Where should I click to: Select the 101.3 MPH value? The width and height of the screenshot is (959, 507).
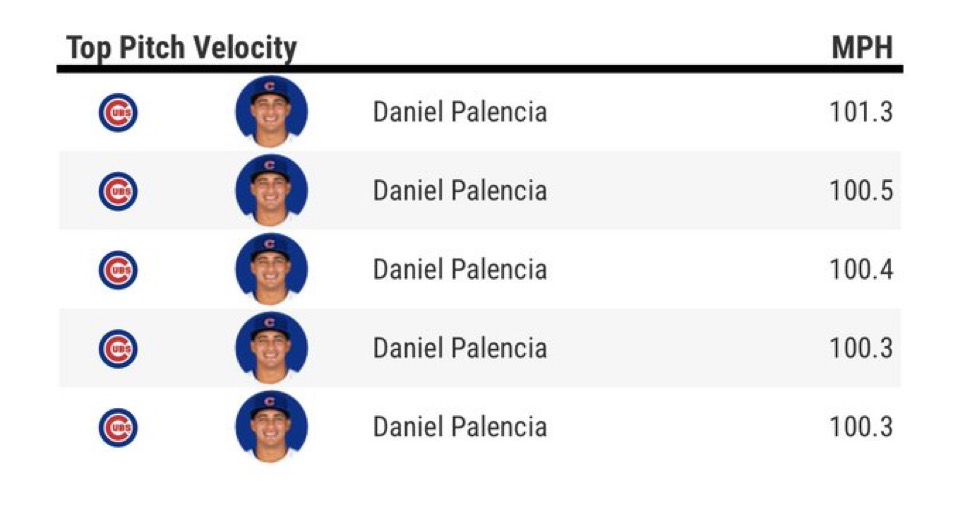pos(861,112)
